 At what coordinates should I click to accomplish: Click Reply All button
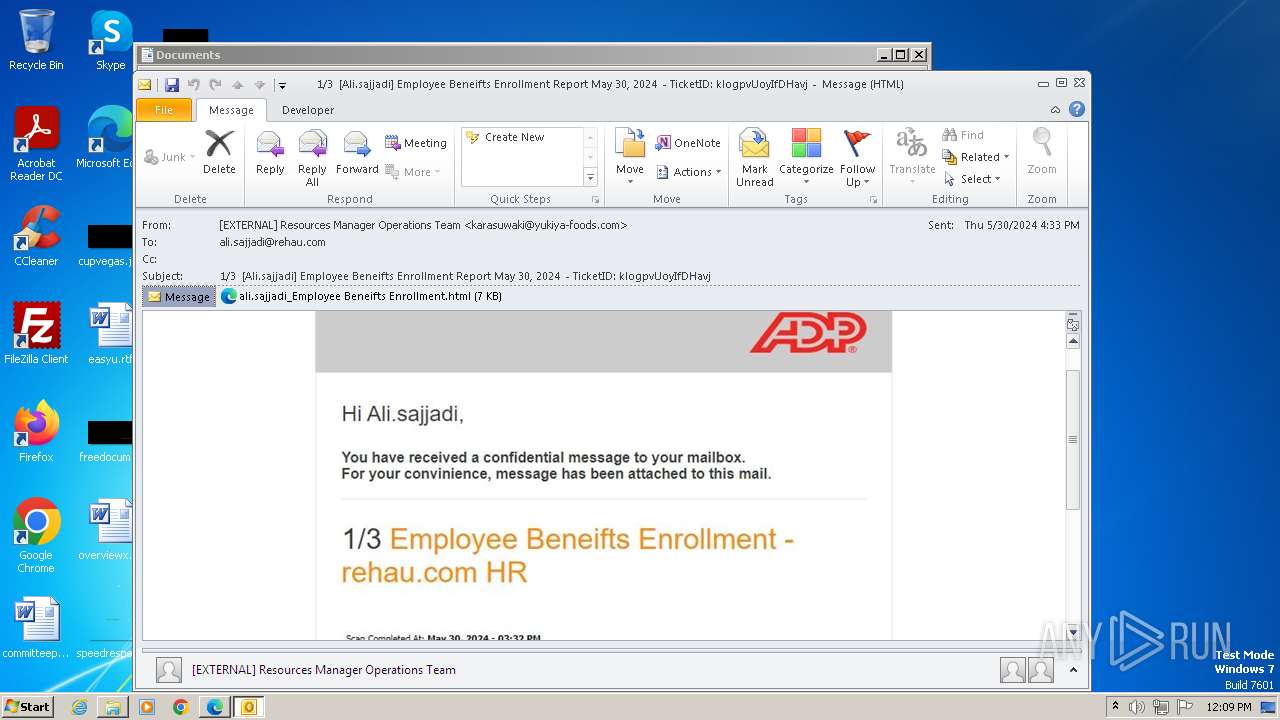(x=312, y=158)
